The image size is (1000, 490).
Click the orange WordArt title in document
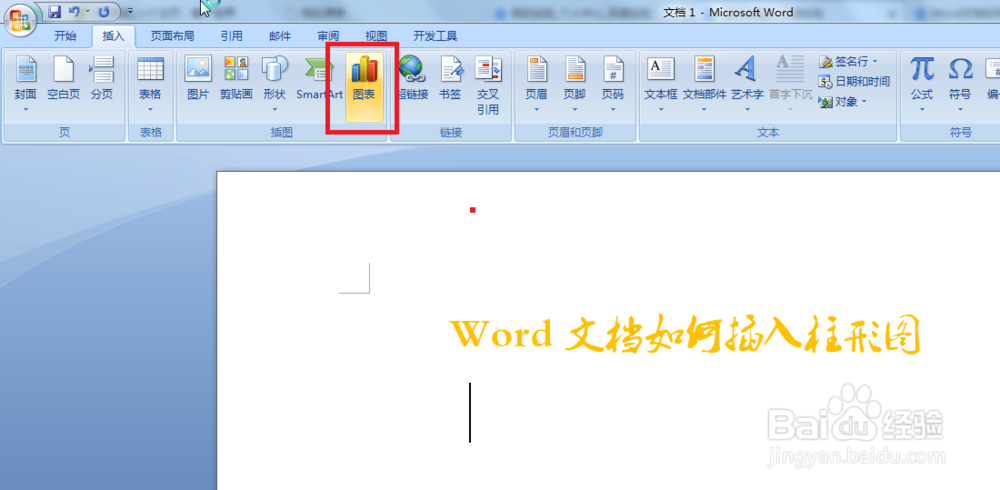(x=685, y=334)
